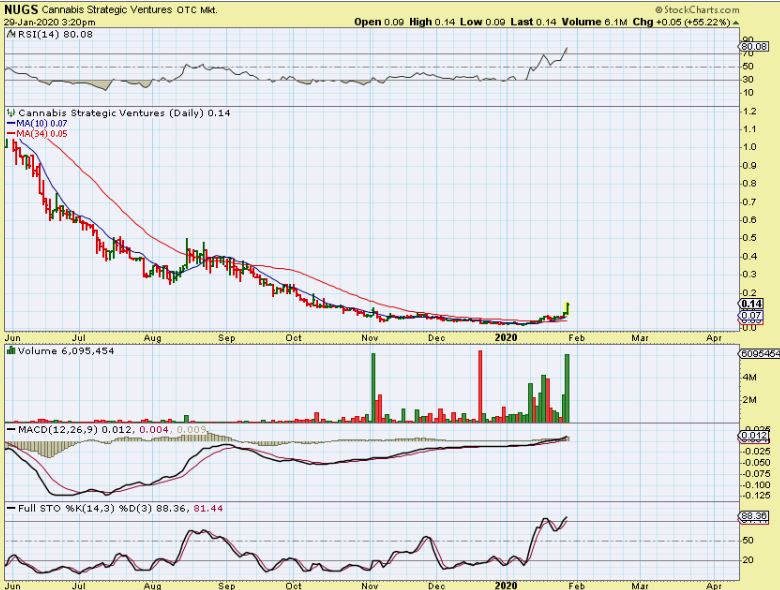Viewport: 780px width, 590px height.
Task: Click the black line marker before the MACD(12,26,9) label
Action: pos(11,429)
